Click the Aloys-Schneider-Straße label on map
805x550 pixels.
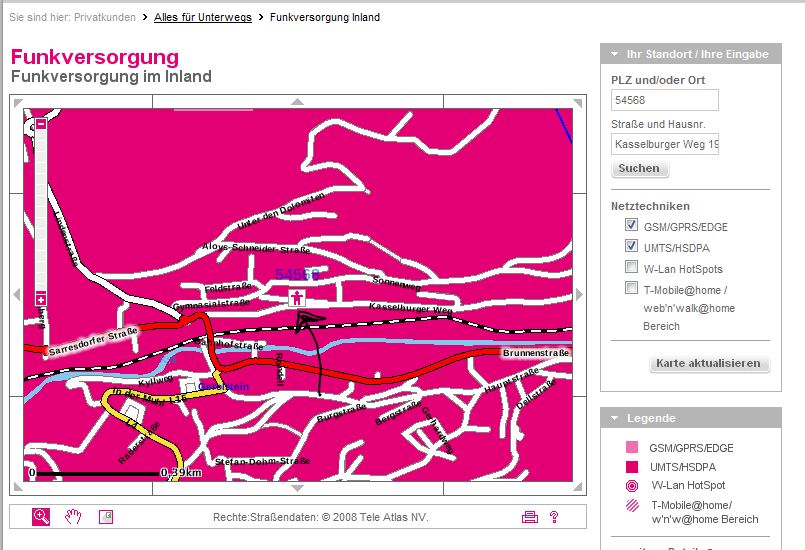pyautogui.click(x=256, y=248)
